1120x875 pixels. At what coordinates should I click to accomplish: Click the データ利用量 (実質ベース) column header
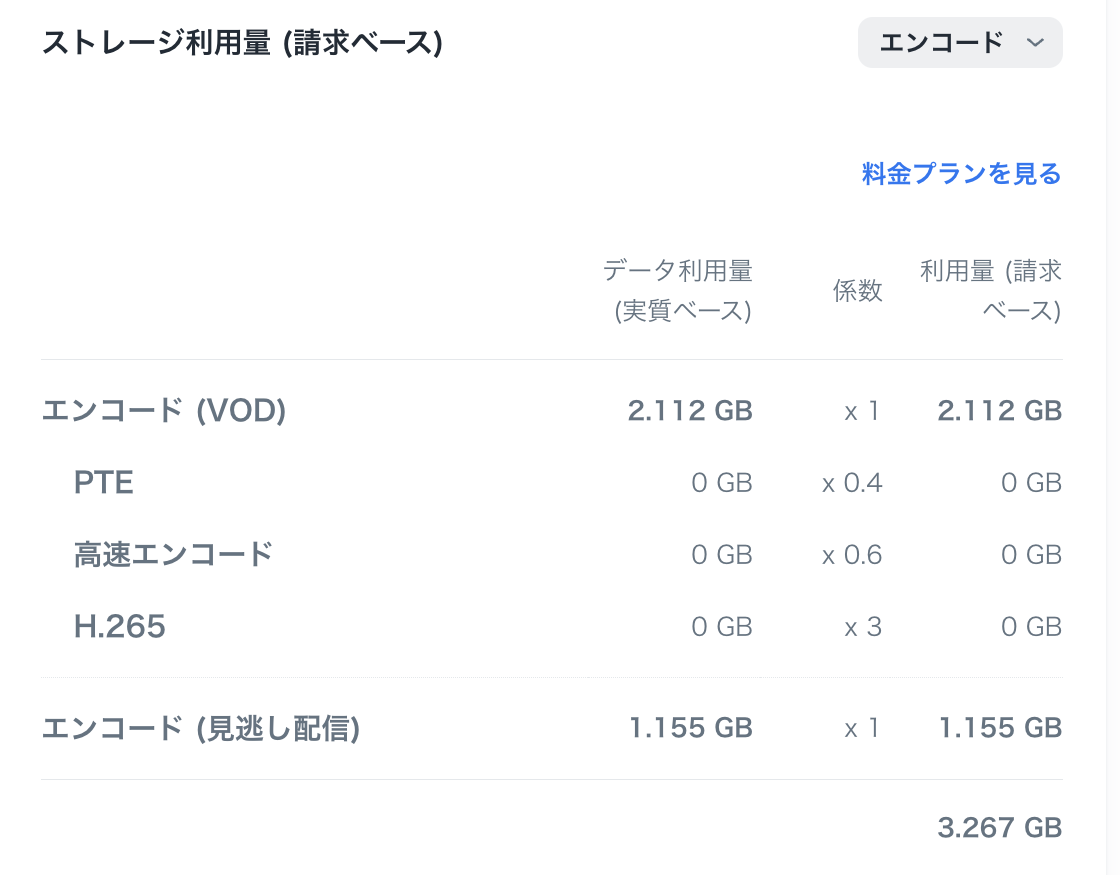click(x=678, y=290)
